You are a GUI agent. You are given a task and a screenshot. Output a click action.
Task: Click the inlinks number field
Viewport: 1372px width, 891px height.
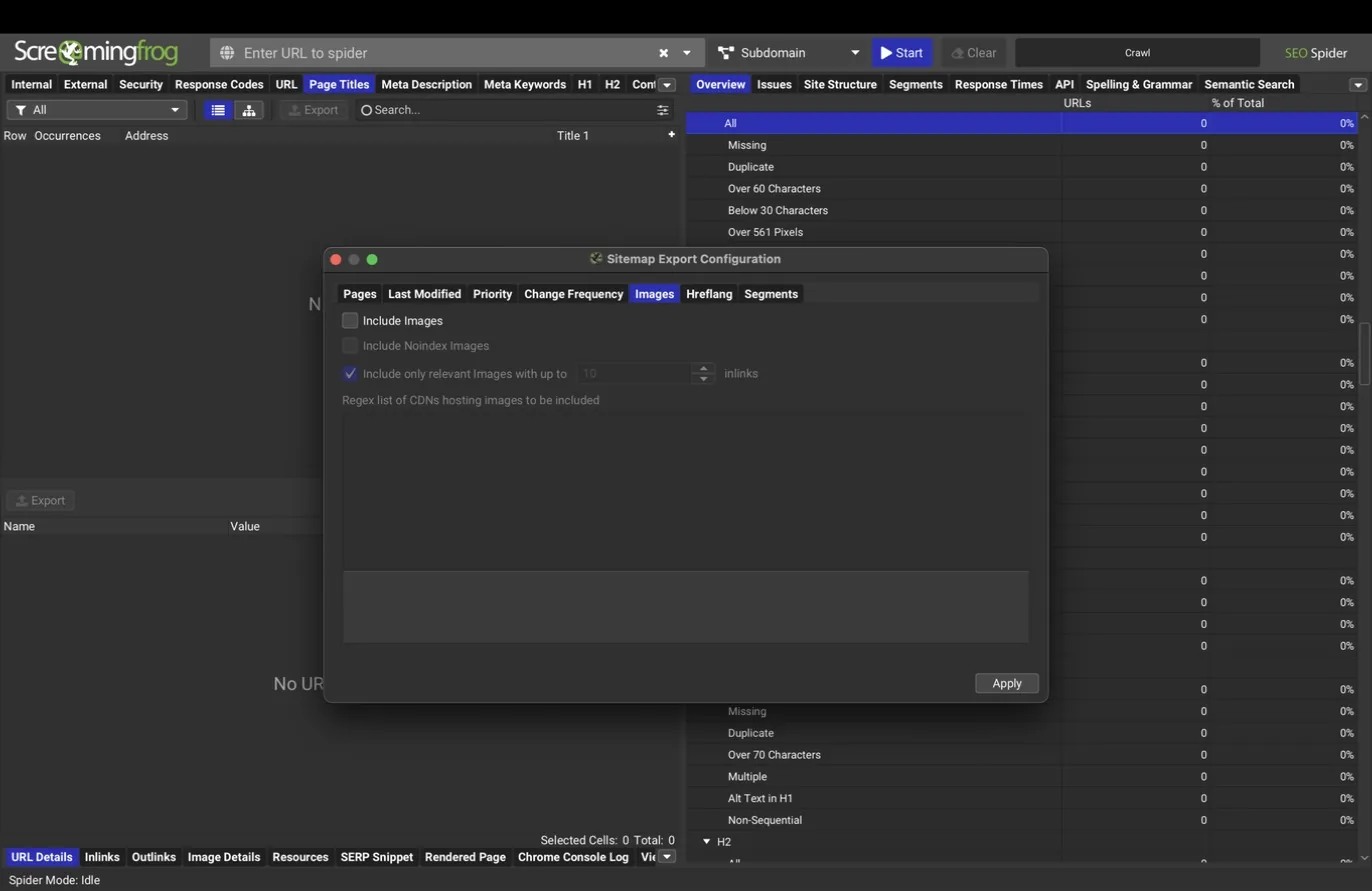(634, 374)
